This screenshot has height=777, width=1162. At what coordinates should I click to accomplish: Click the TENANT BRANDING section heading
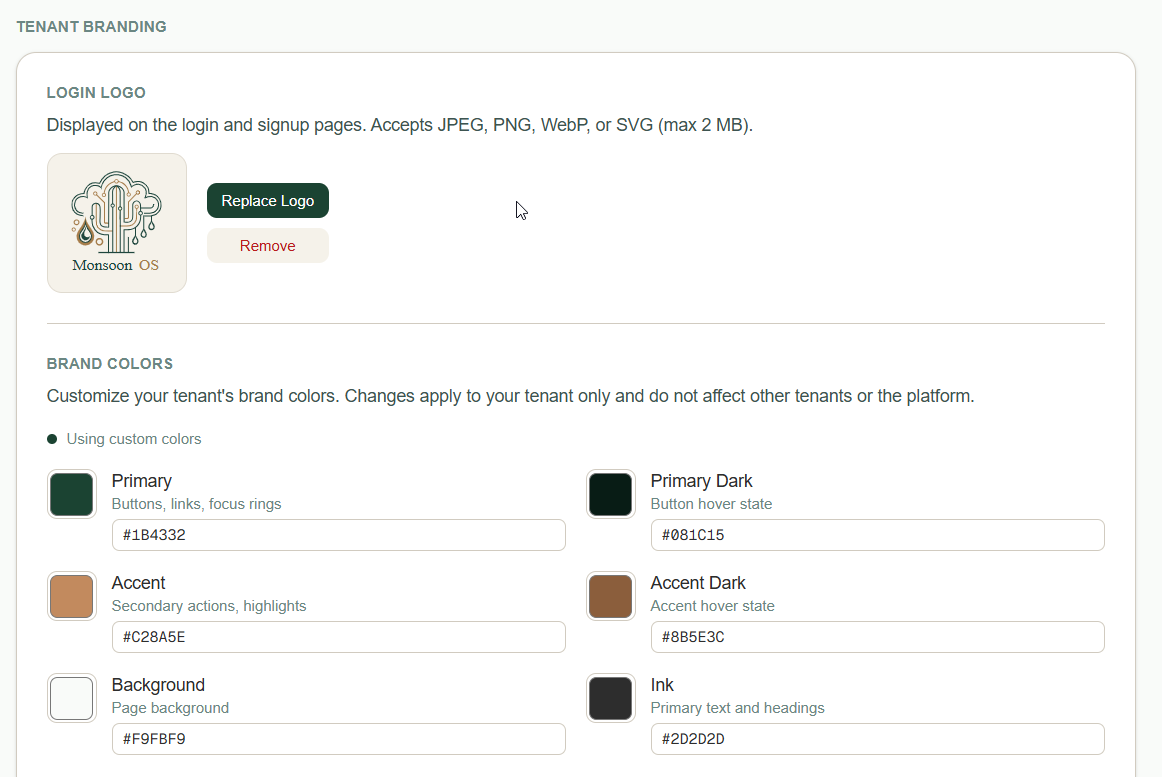[91, 26]
